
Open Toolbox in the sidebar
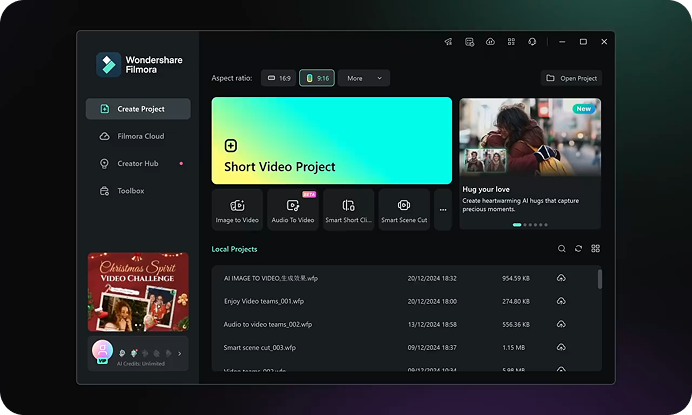[138, 191]
